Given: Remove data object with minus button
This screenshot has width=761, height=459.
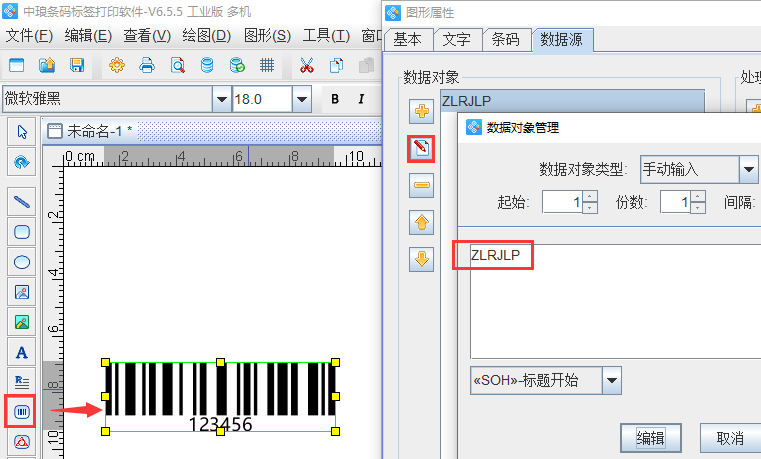Looking at the screenshot, I should (x=421, y=185).
